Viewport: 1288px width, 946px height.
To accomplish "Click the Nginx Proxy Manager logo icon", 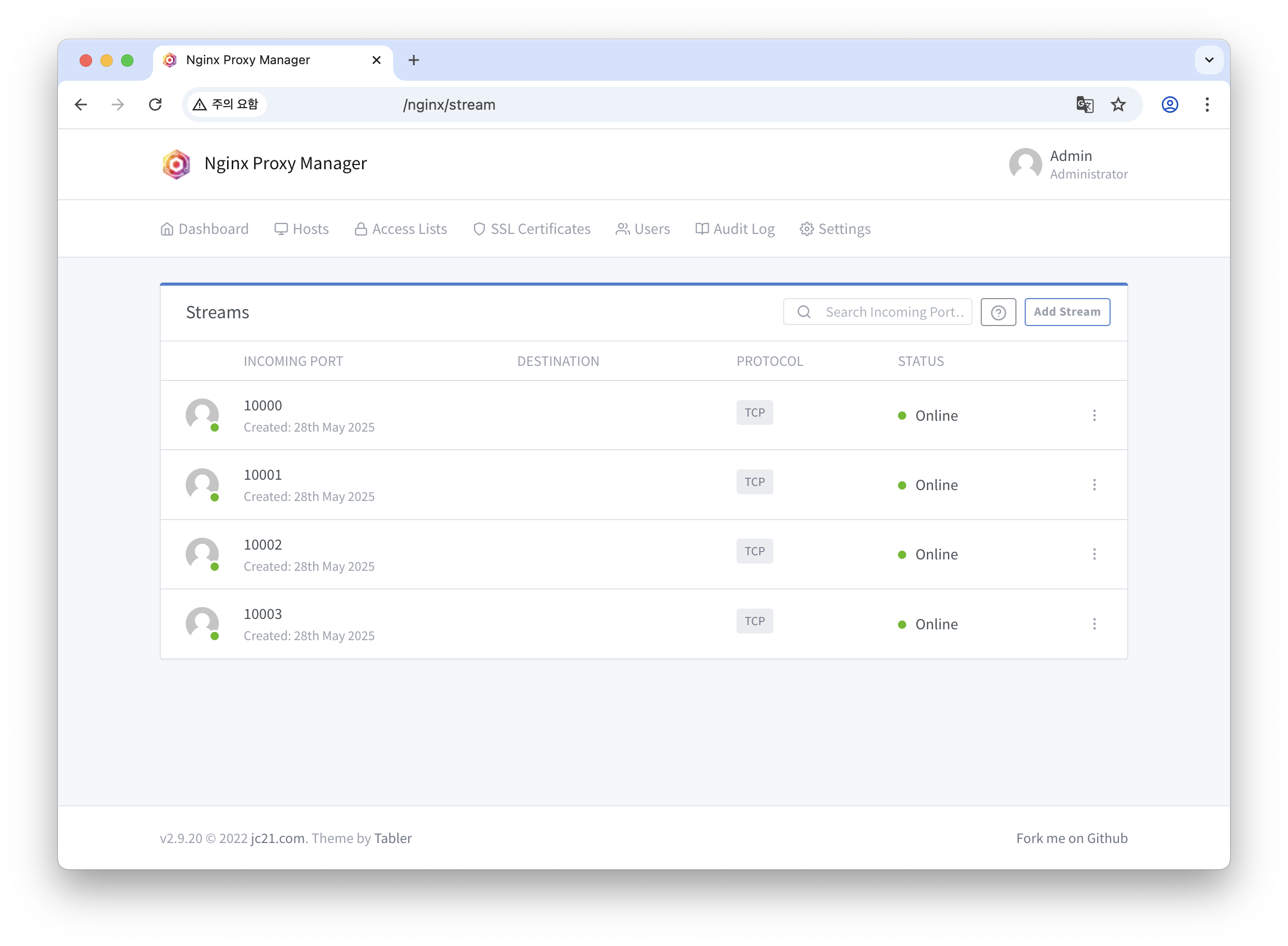I will (176, 165).
